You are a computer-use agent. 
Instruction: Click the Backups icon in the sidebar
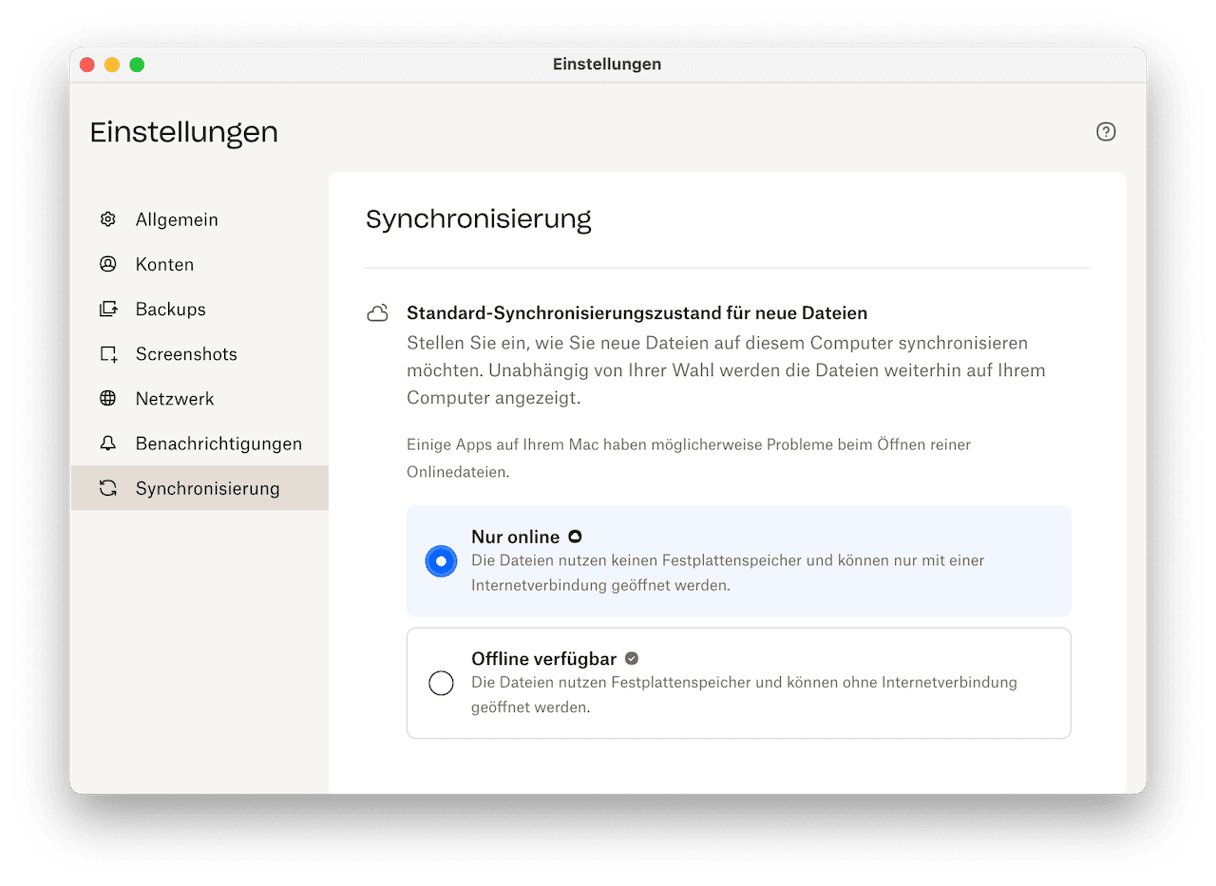[108, 309]
